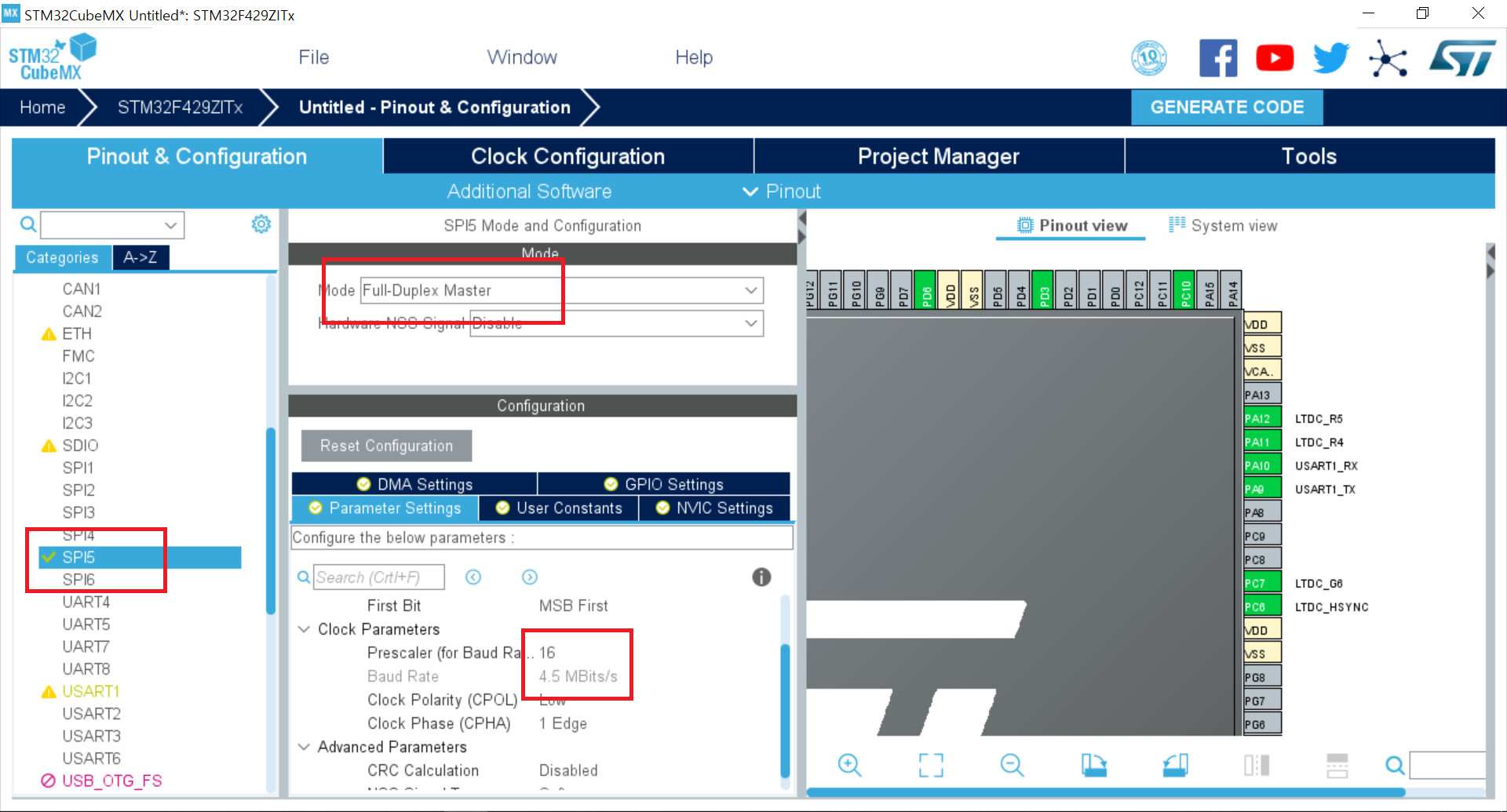
Task: Click the pin search magnifier icon
Action: (1395, 765)
